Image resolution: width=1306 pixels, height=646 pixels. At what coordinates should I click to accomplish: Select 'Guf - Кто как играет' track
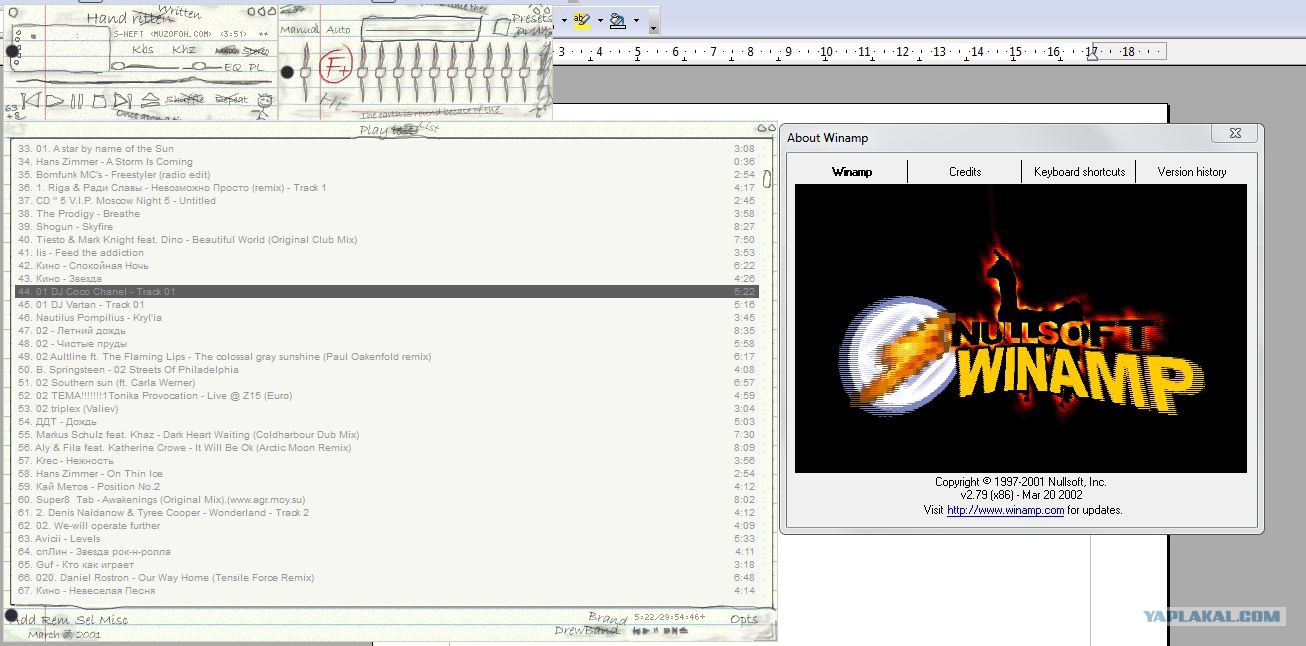[x=386, y=565]
